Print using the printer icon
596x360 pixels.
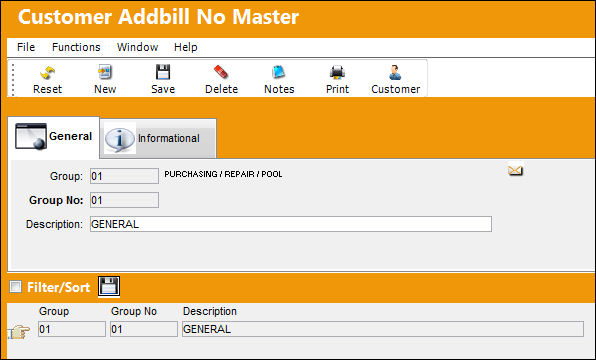(x=337, y=72)
